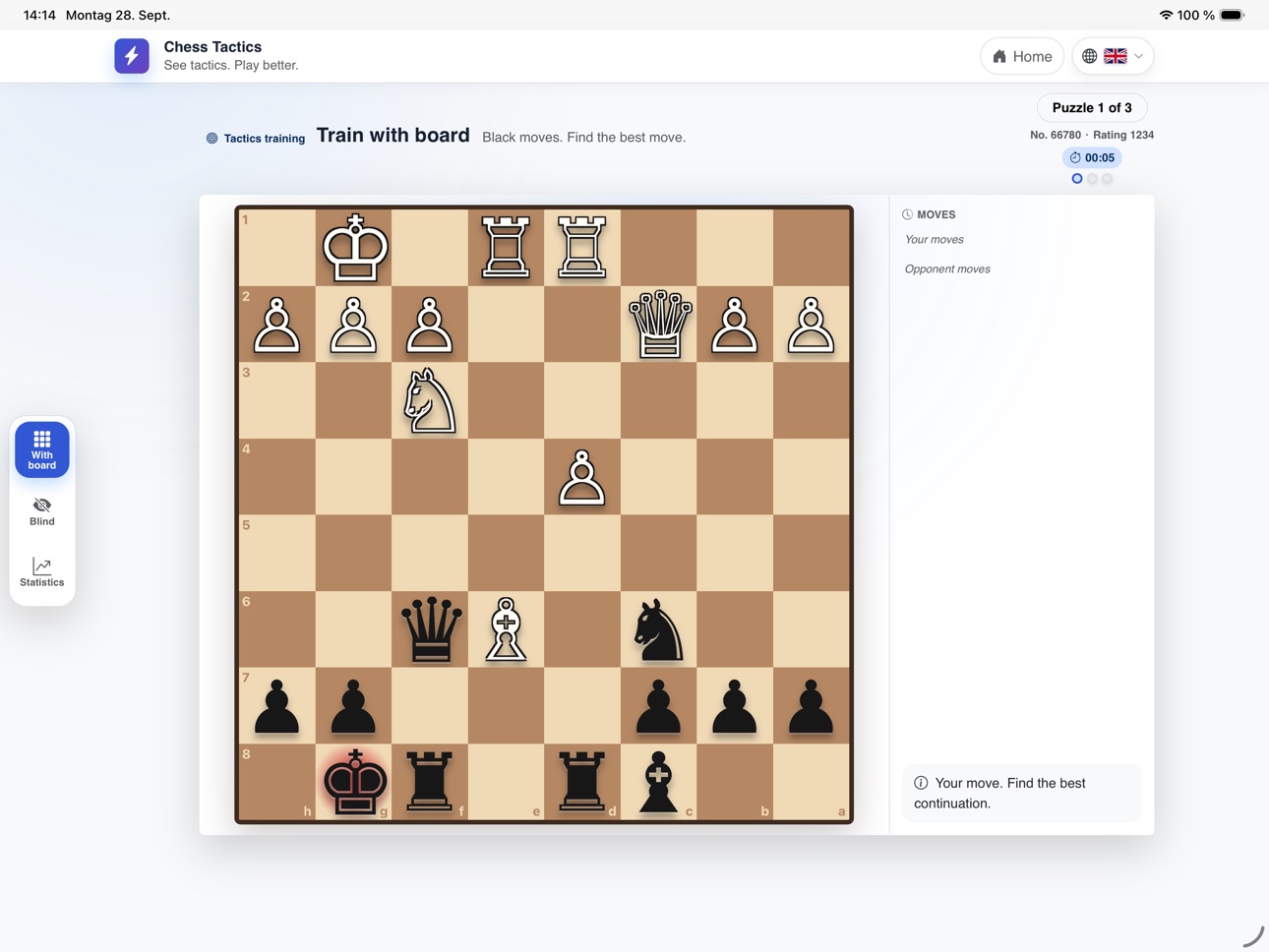Click the 'Opponent moves' label
1269x952 pixels.
[x=947, y=269]
